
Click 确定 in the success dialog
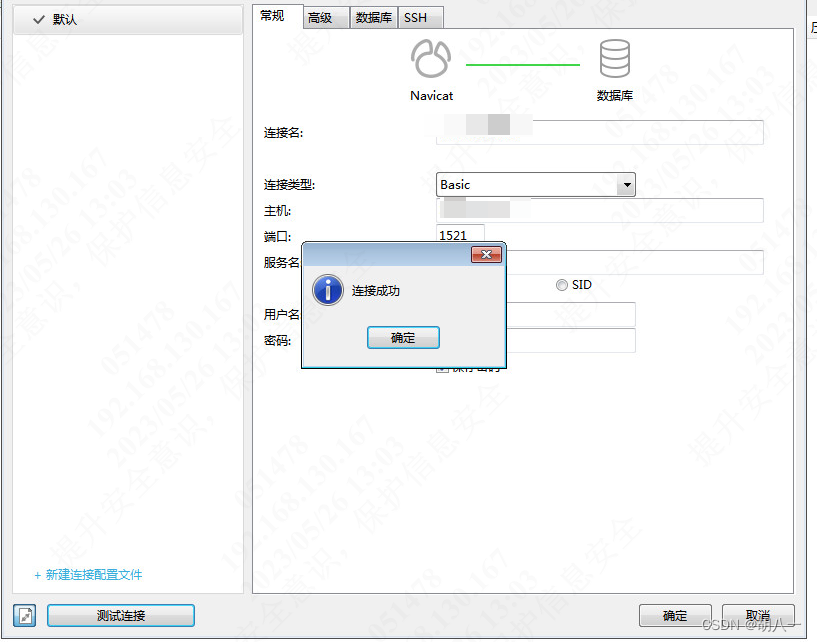403,337
